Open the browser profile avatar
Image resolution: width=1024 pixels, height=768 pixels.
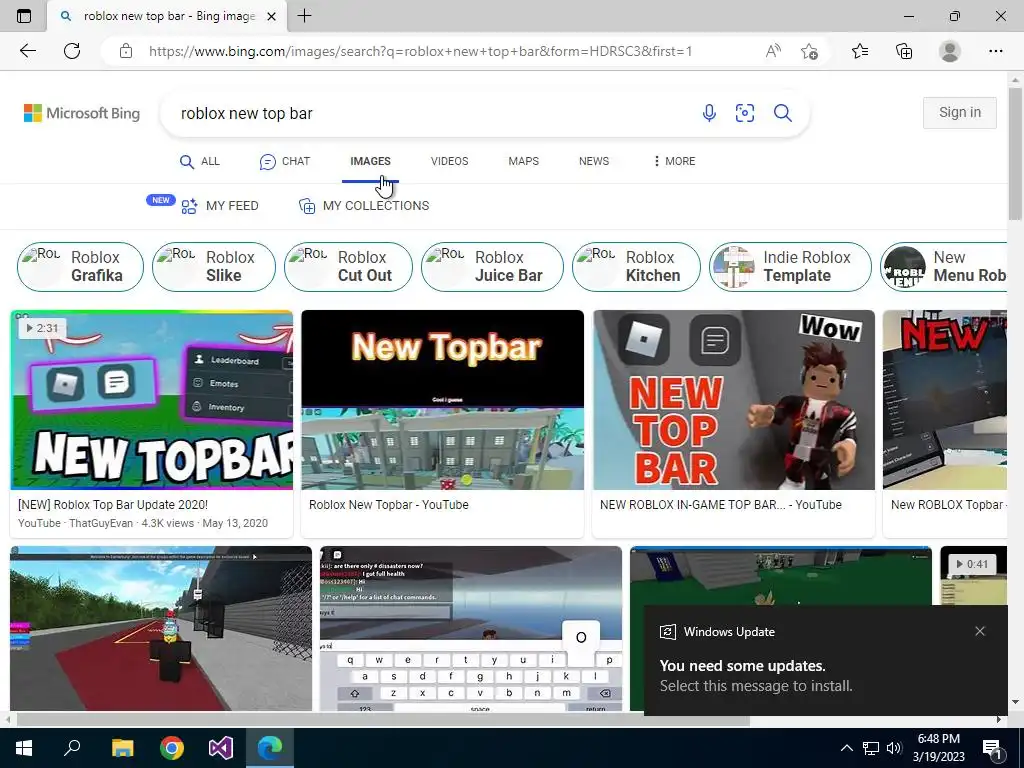[950, 51]
